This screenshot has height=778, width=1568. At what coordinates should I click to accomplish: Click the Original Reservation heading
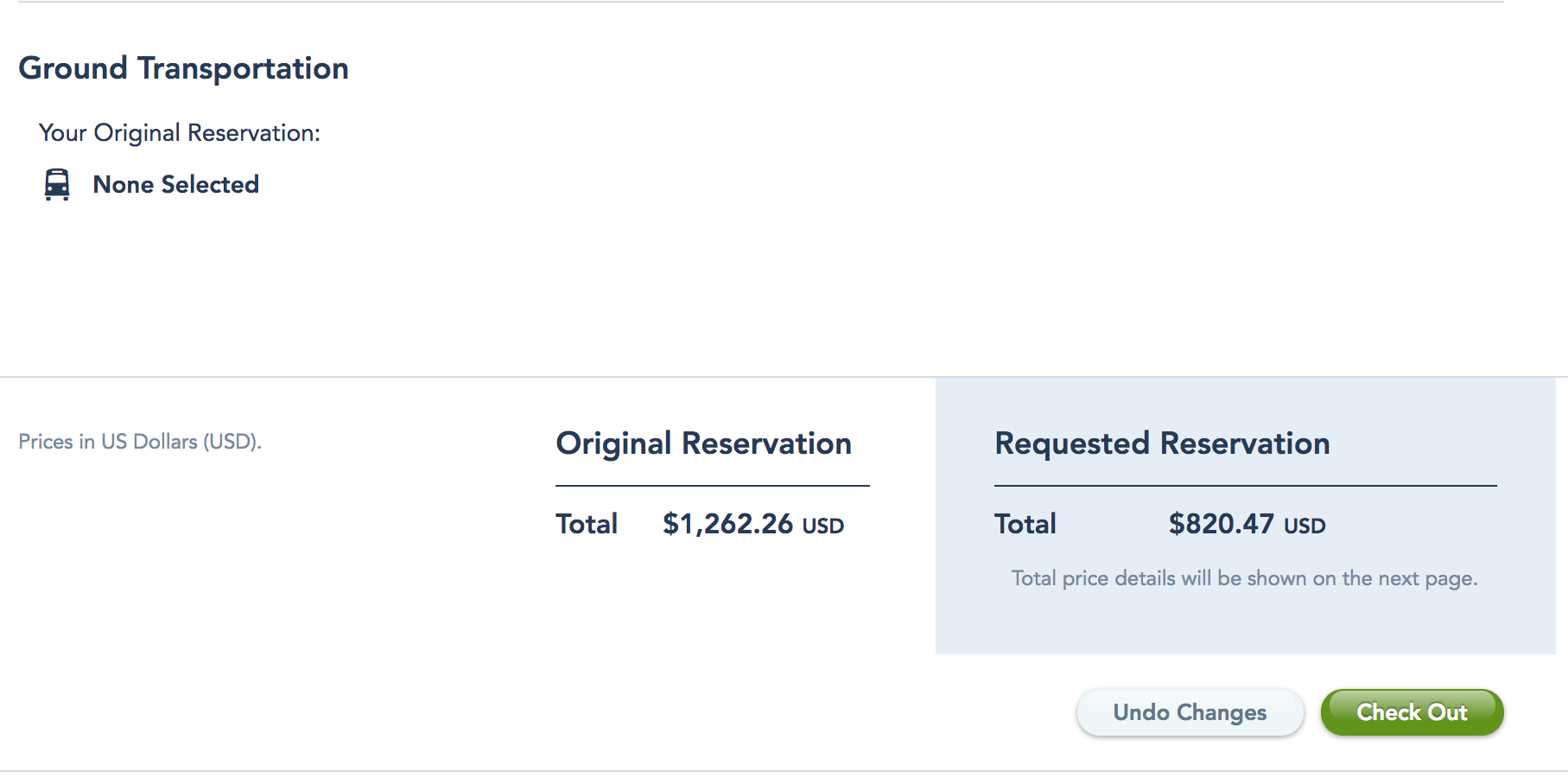point(703,443)
